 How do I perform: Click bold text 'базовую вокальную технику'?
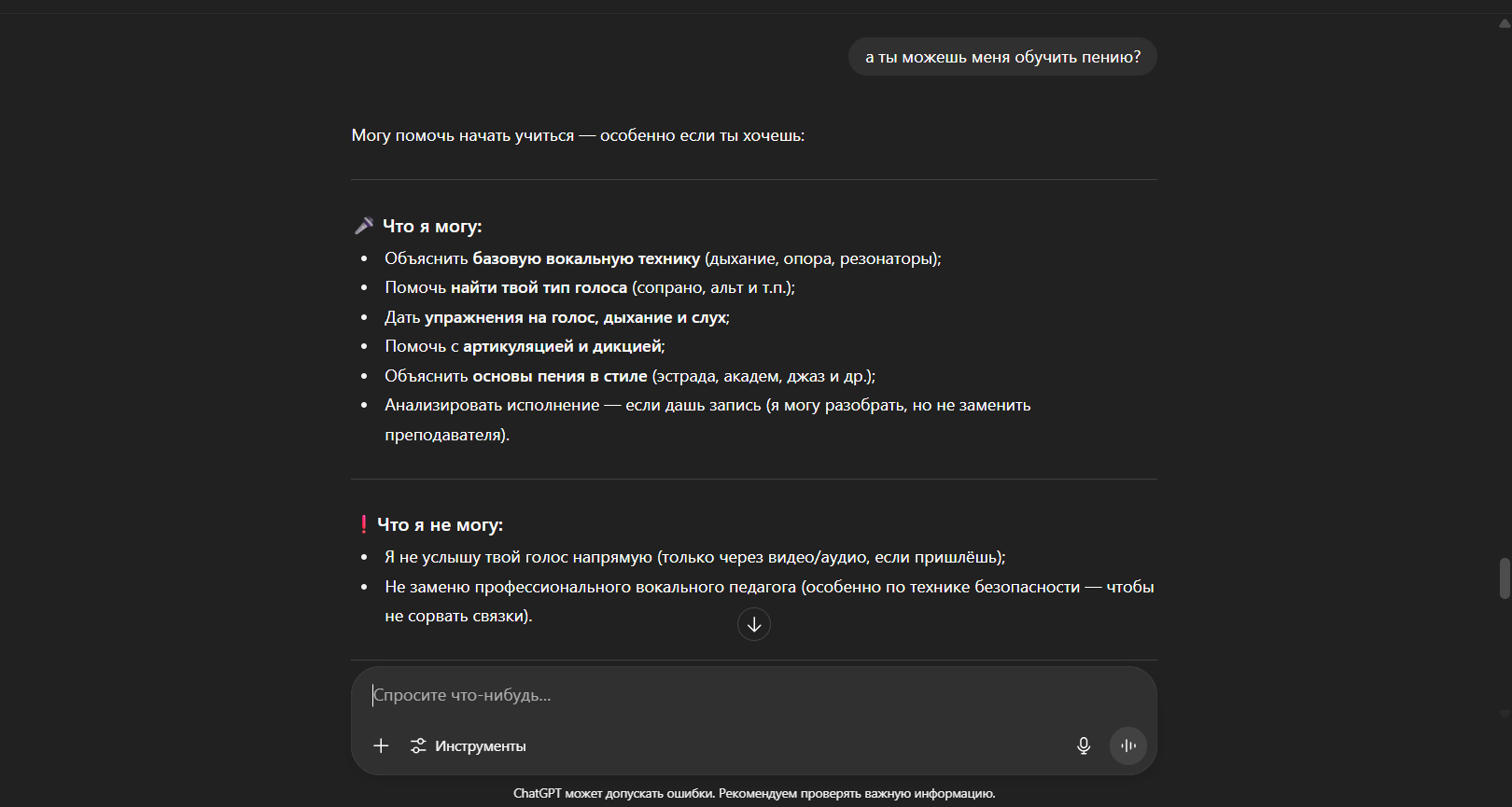pos(585,258)
